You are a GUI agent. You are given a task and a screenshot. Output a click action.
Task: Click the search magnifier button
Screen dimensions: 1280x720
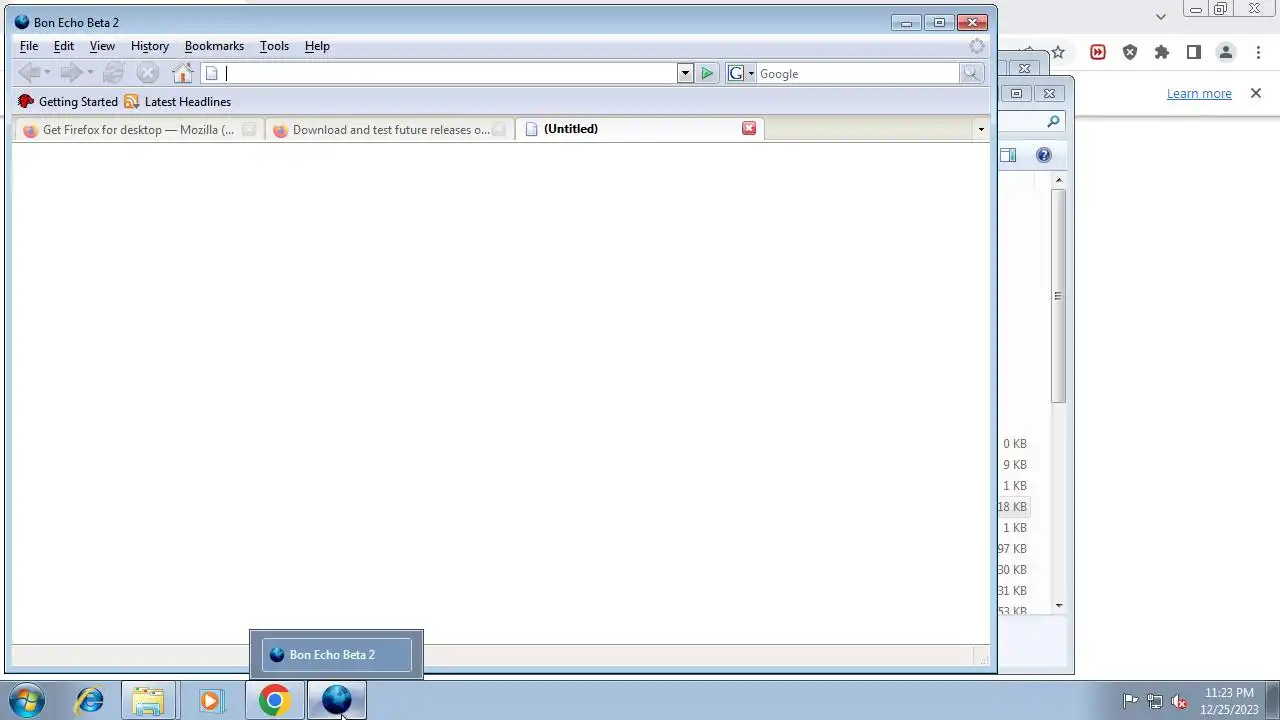tap(970, 73)
